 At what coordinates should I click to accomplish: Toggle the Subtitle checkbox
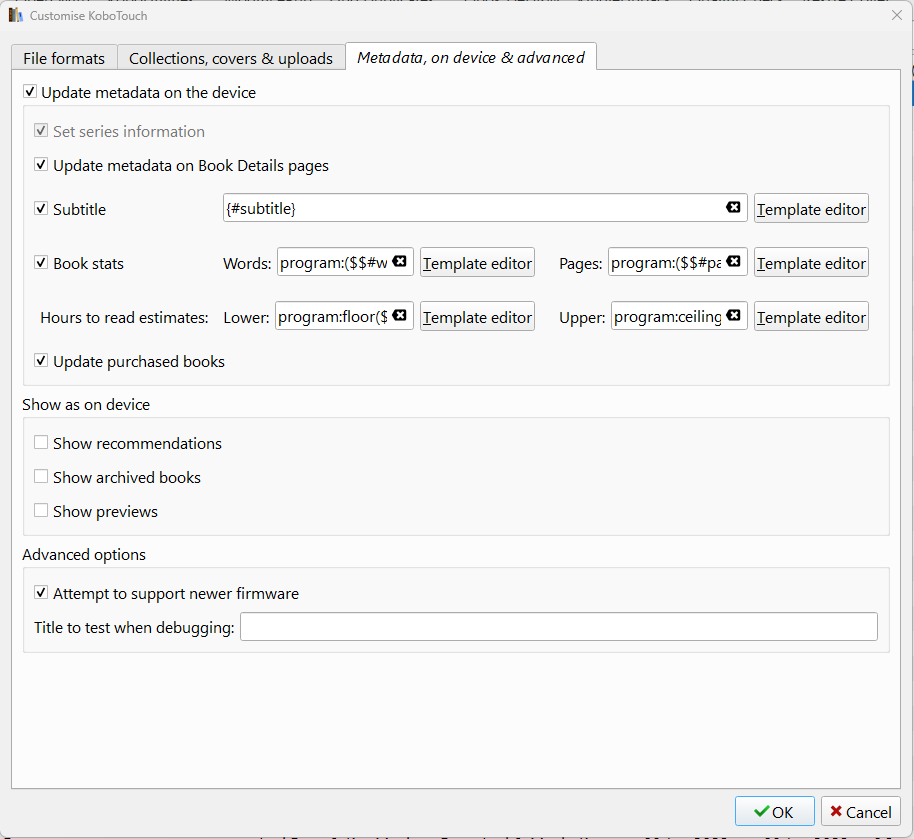click(x=41, y=209)
